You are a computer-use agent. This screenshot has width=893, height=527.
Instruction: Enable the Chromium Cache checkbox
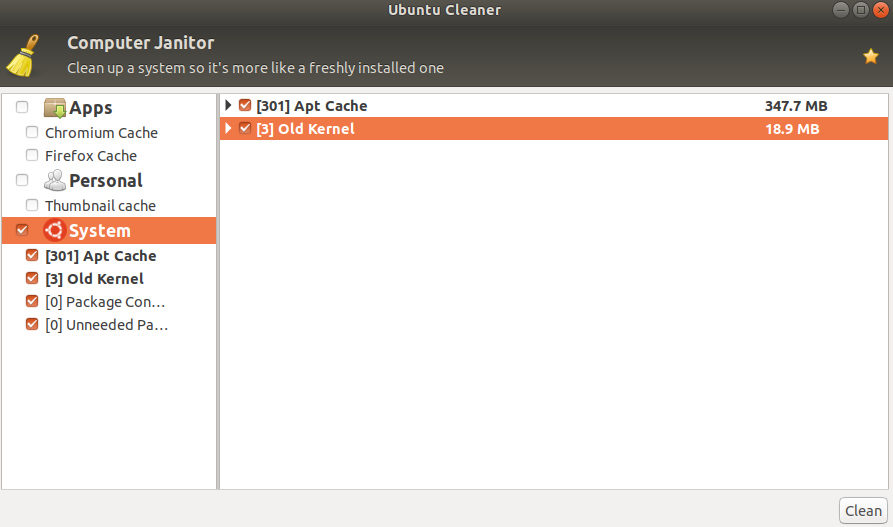click(32, 132)
